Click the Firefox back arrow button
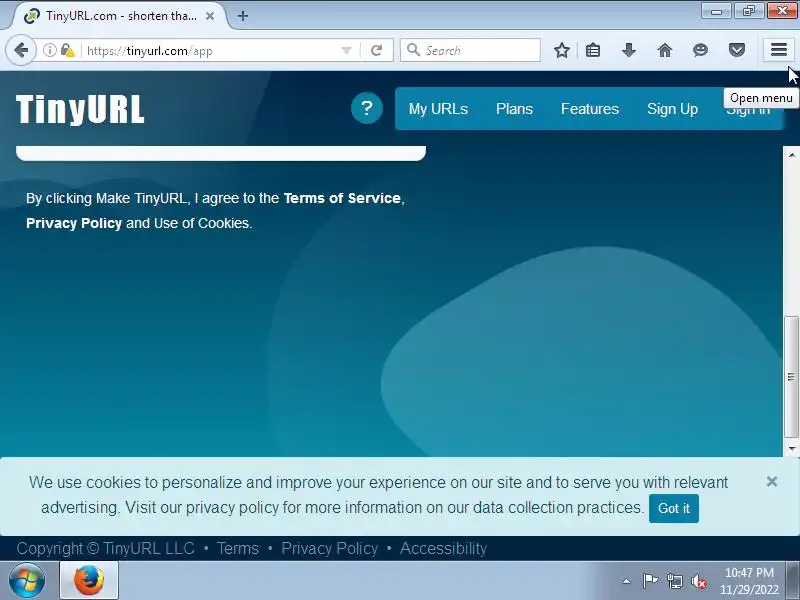The height and width of the screenshot is (600, 800). [x=21, y=51]
